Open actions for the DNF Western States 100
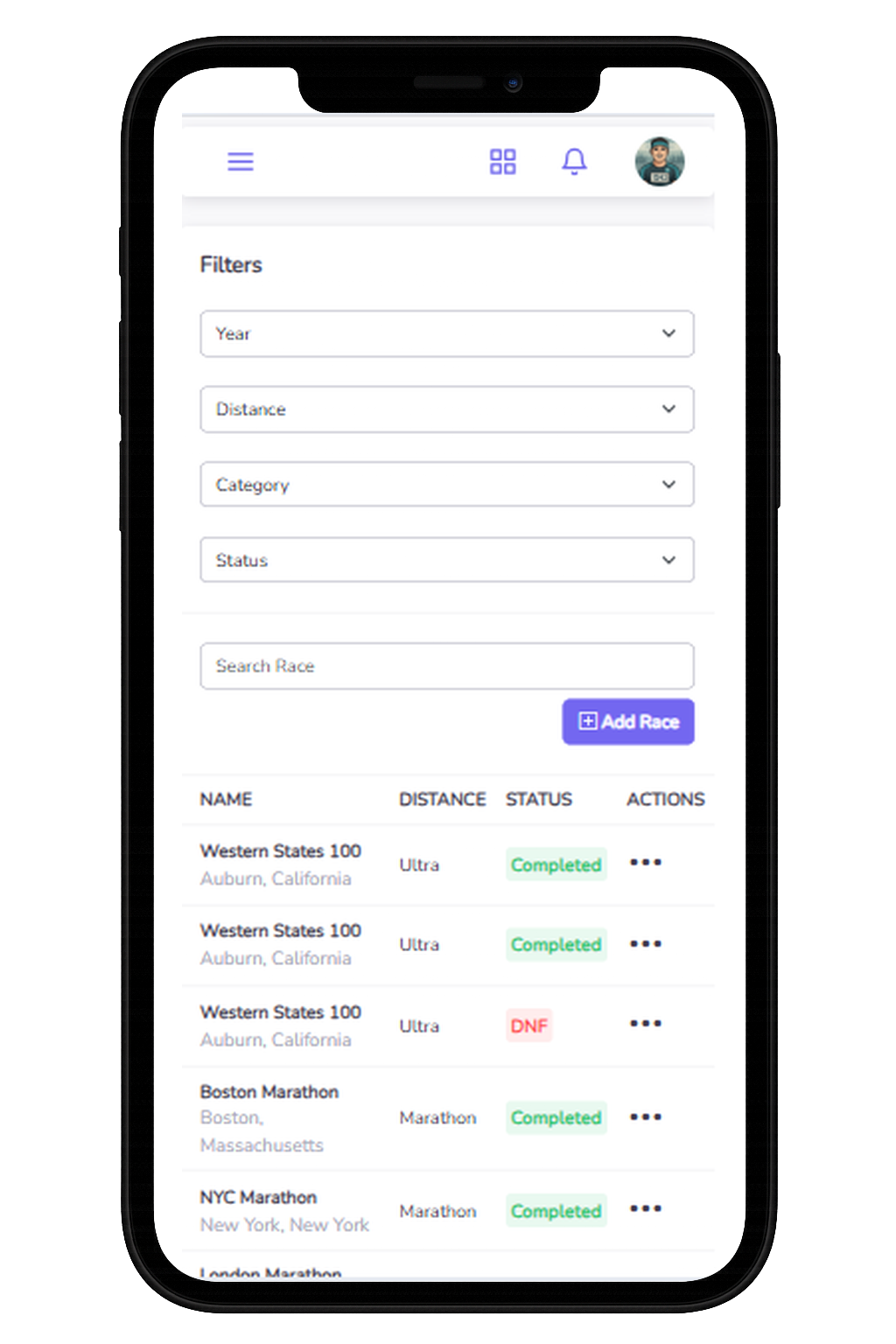896x1344 pixels. coord(645,1024)
